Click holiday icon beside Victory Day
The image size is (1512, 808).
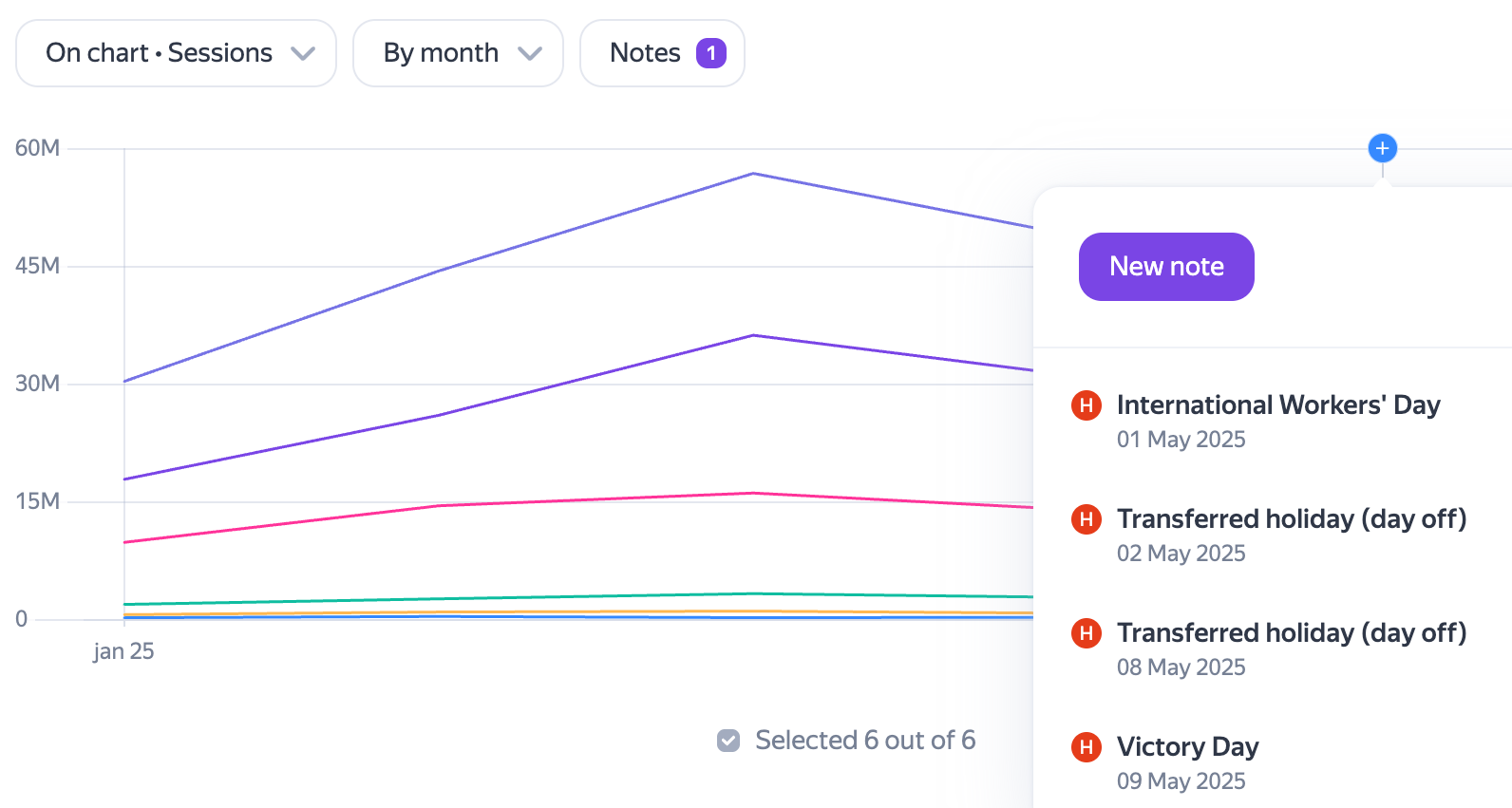click(1087, 747)
